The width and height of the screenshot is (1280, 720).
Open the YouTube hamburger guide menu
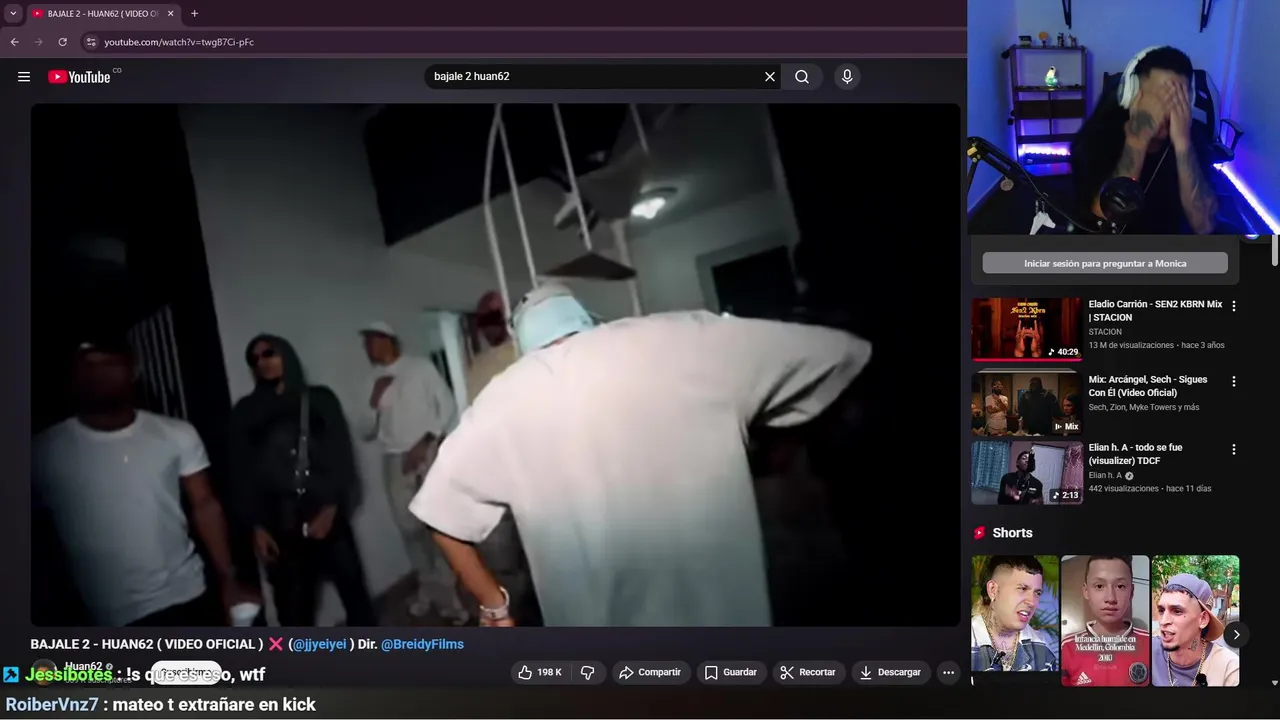24,76
